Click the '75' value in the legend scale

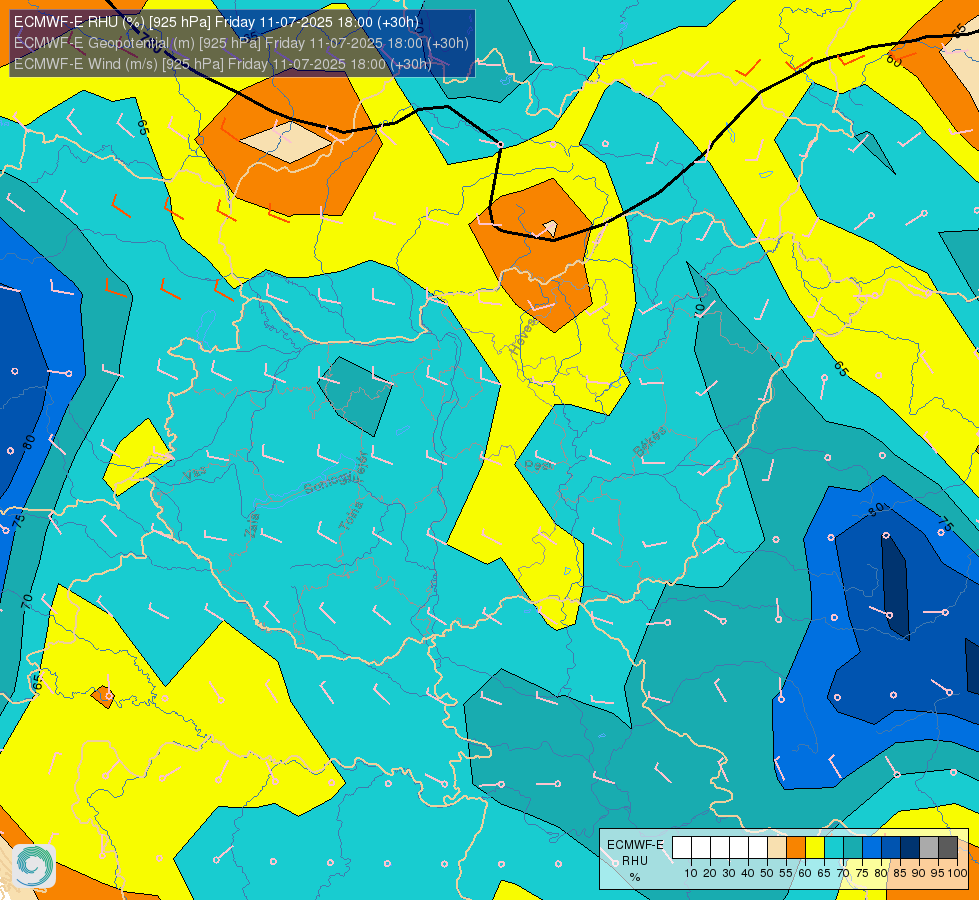(862, 873)
